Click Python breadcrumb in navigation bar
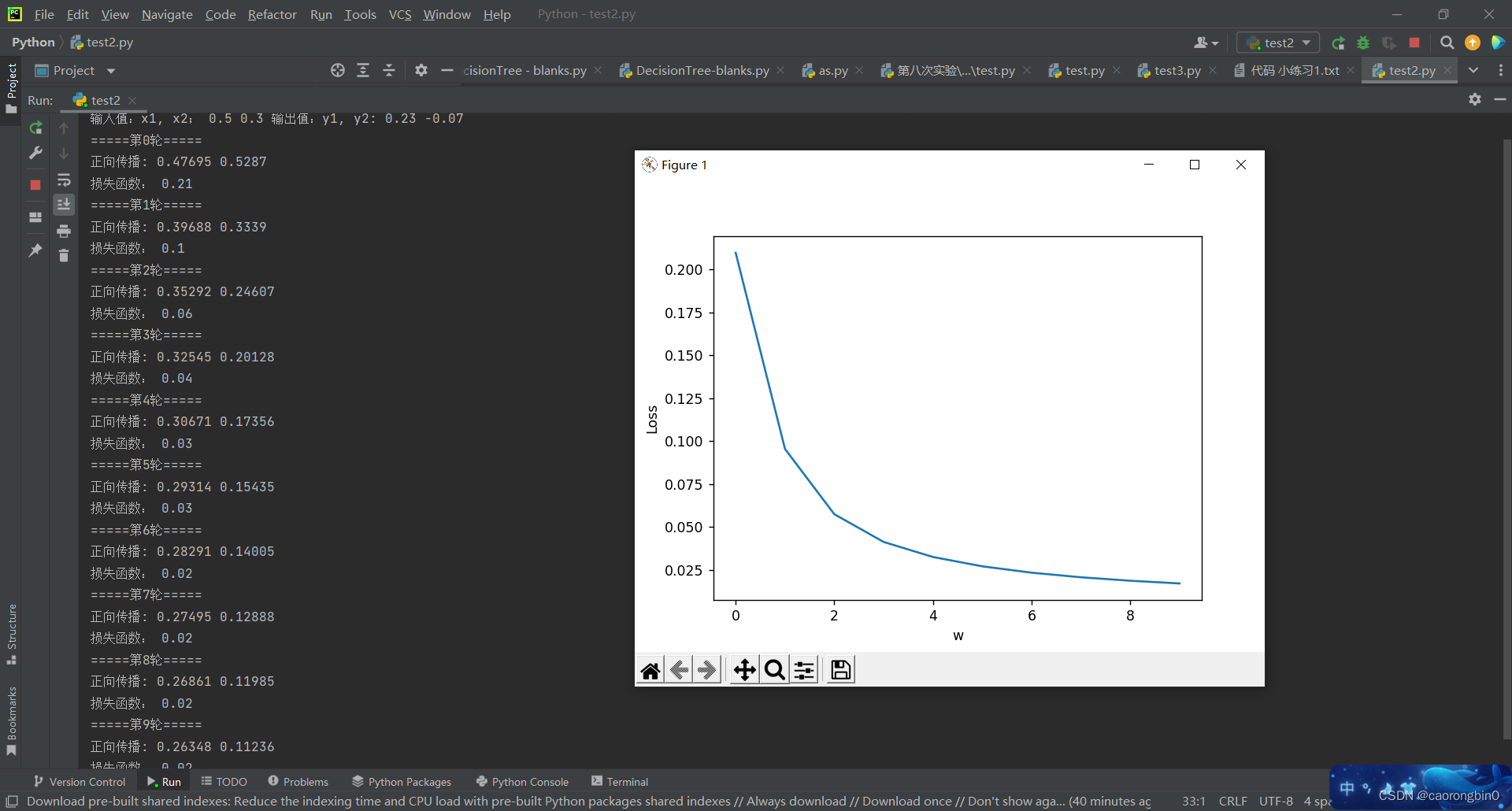 33,43
